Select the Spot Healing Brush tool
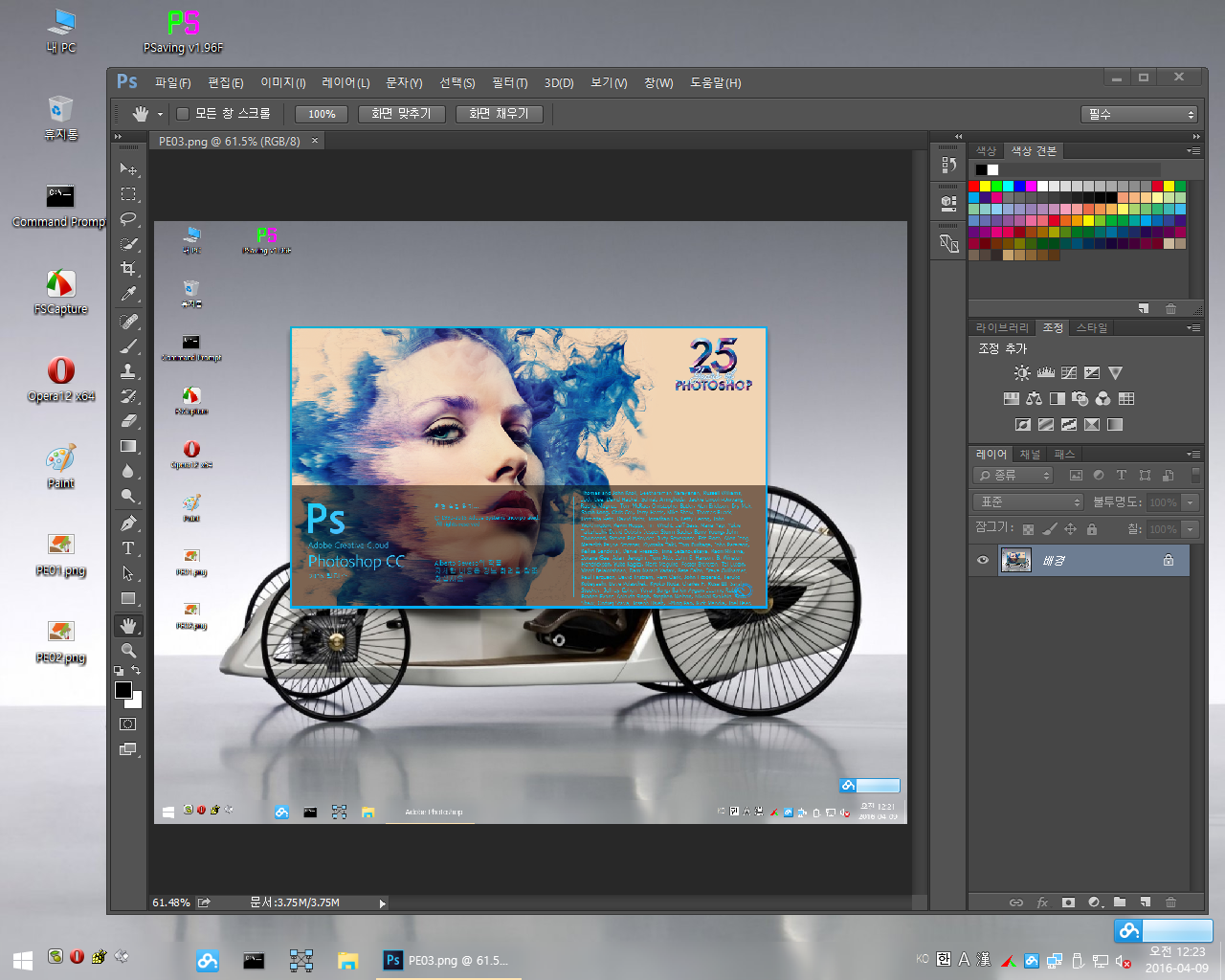 tap(128, 322)
